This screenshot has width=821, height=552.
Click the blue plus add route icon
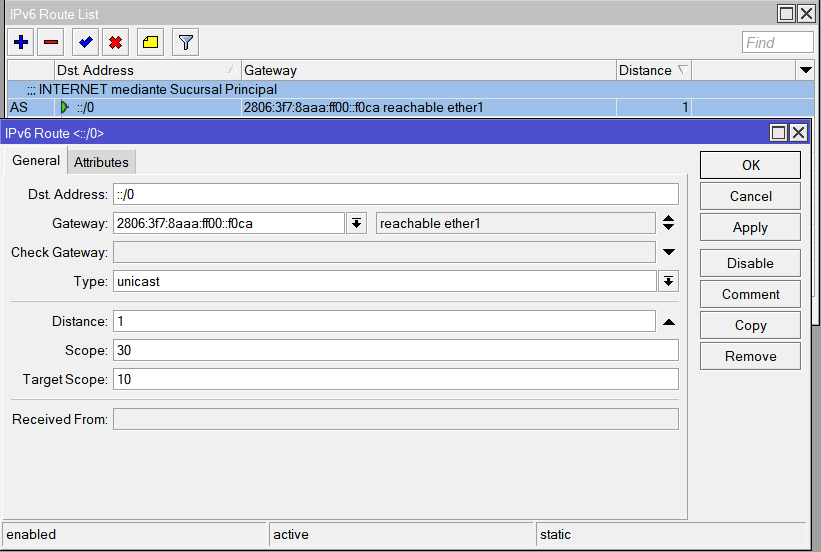point(21,42)
